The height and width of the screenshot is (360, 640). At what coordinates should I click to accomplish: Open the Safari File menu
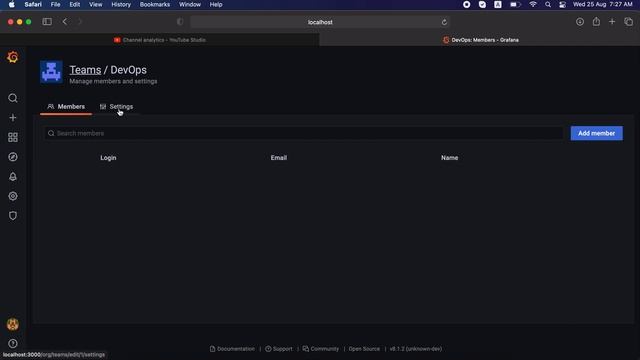(x=56, y=4)
